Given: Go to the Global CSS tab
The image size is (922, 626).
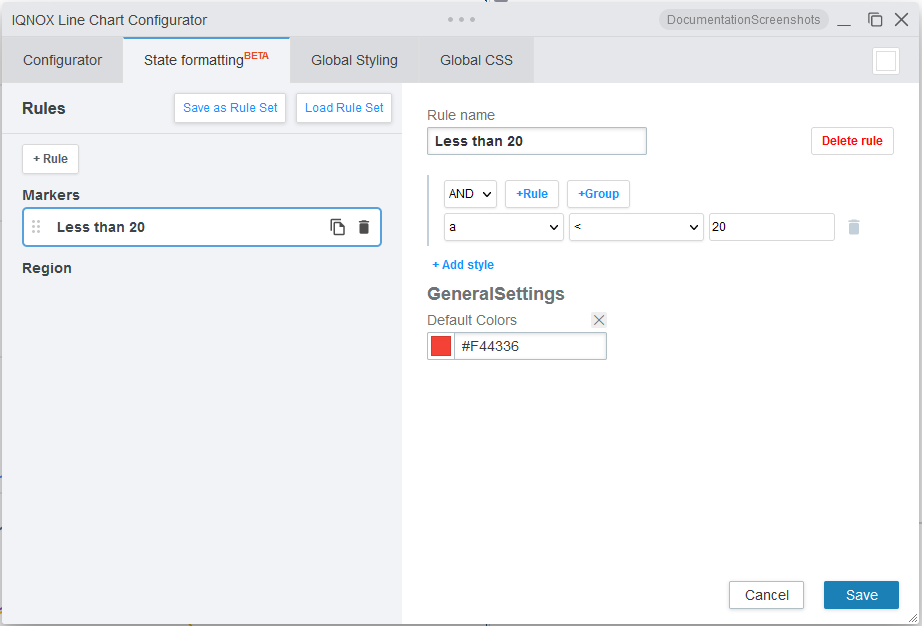Looking at the screenshot, I should pyautogui.click(x=476, y=60).
